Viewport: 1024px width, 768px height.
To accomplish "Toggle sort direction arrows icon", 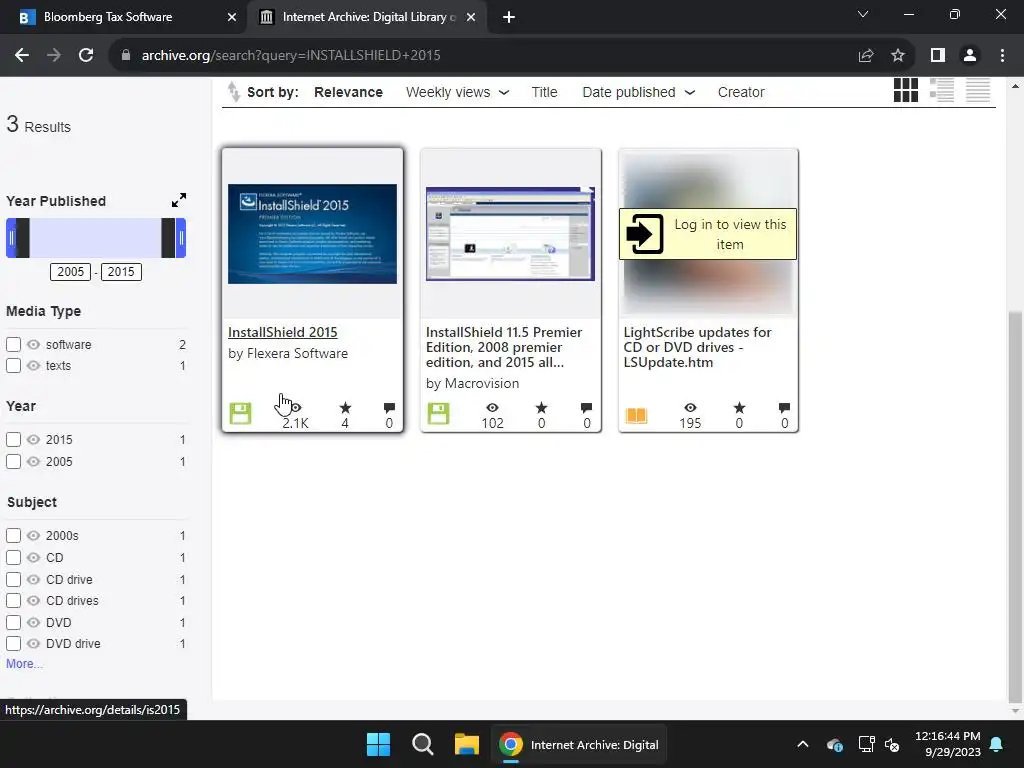I will click(233, 91).
